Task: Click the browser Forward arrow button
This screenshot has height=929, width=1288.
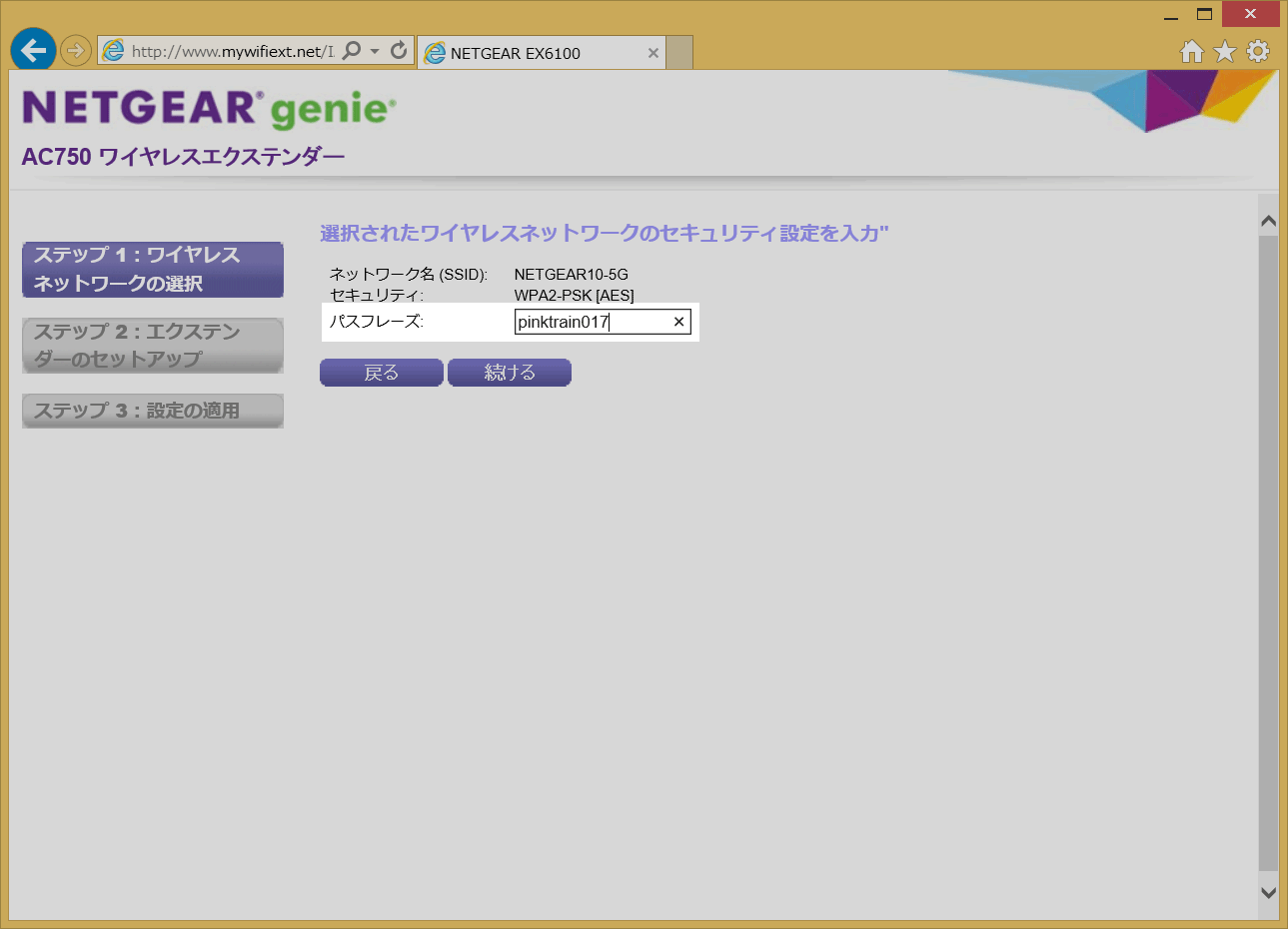Action: tap(76, 50)
